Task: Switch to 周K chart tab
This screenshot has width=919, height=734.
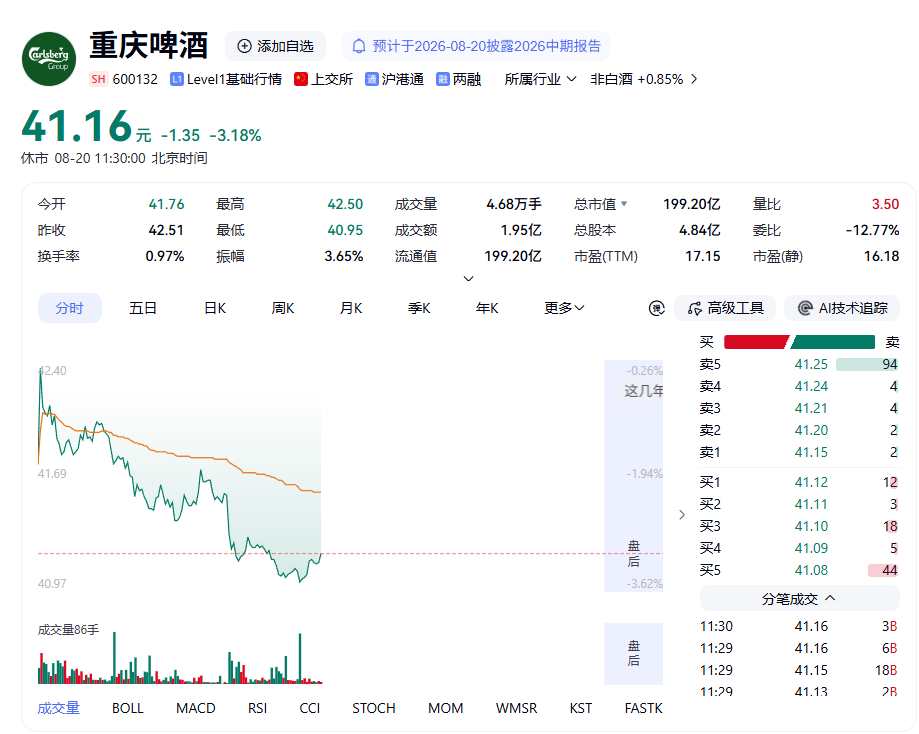Action: coord(282,308)
